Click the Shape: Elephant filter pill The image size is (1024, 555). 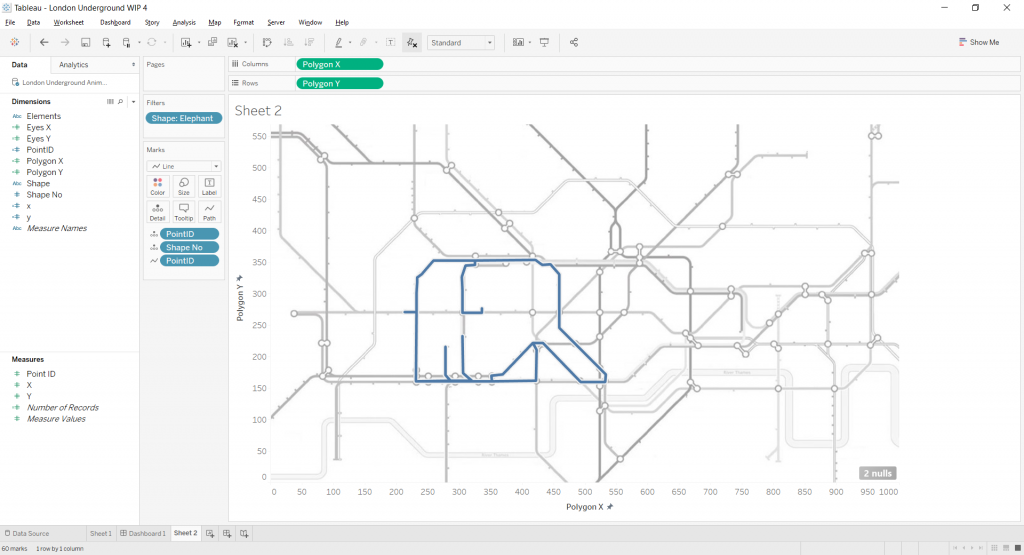click(x=184, y=118)
